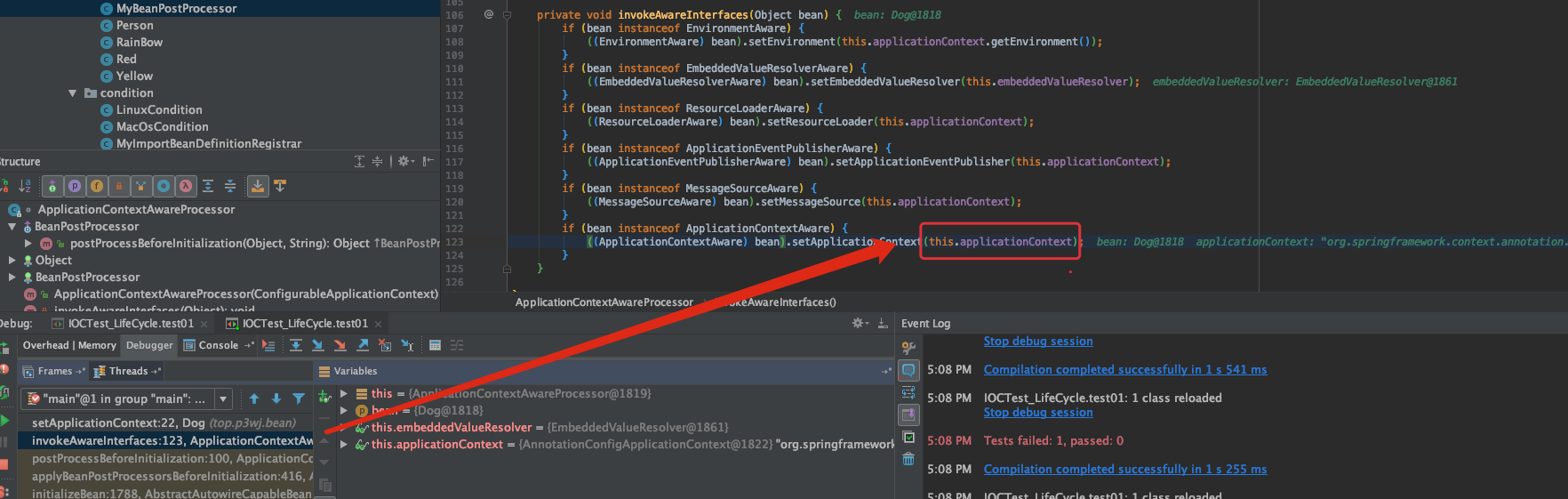
Task: Select frame applyBeanPostProcessorsBeforeInitialization:416
Action: pyautogui.click(x=164, y=476)
